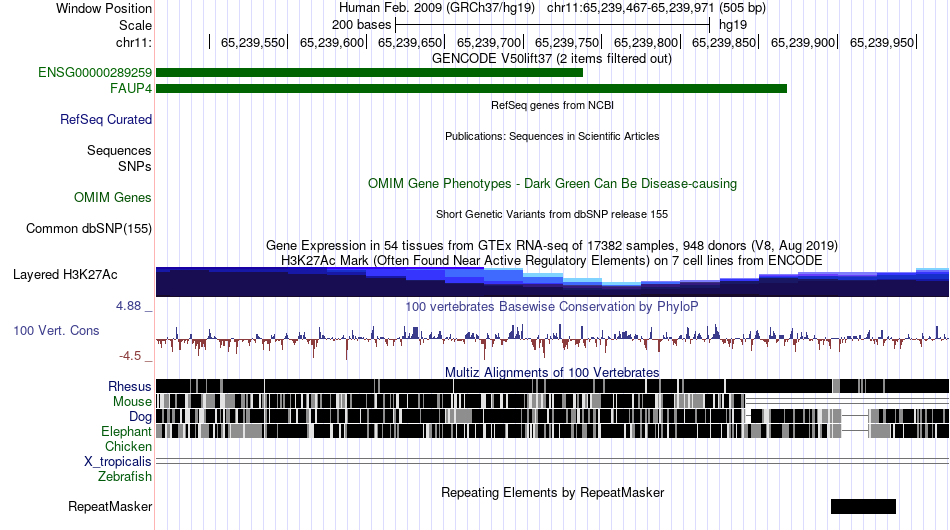Click Repeating Elements by RepeatMasker title
This screenshot has width=950, height=530.
553,492
